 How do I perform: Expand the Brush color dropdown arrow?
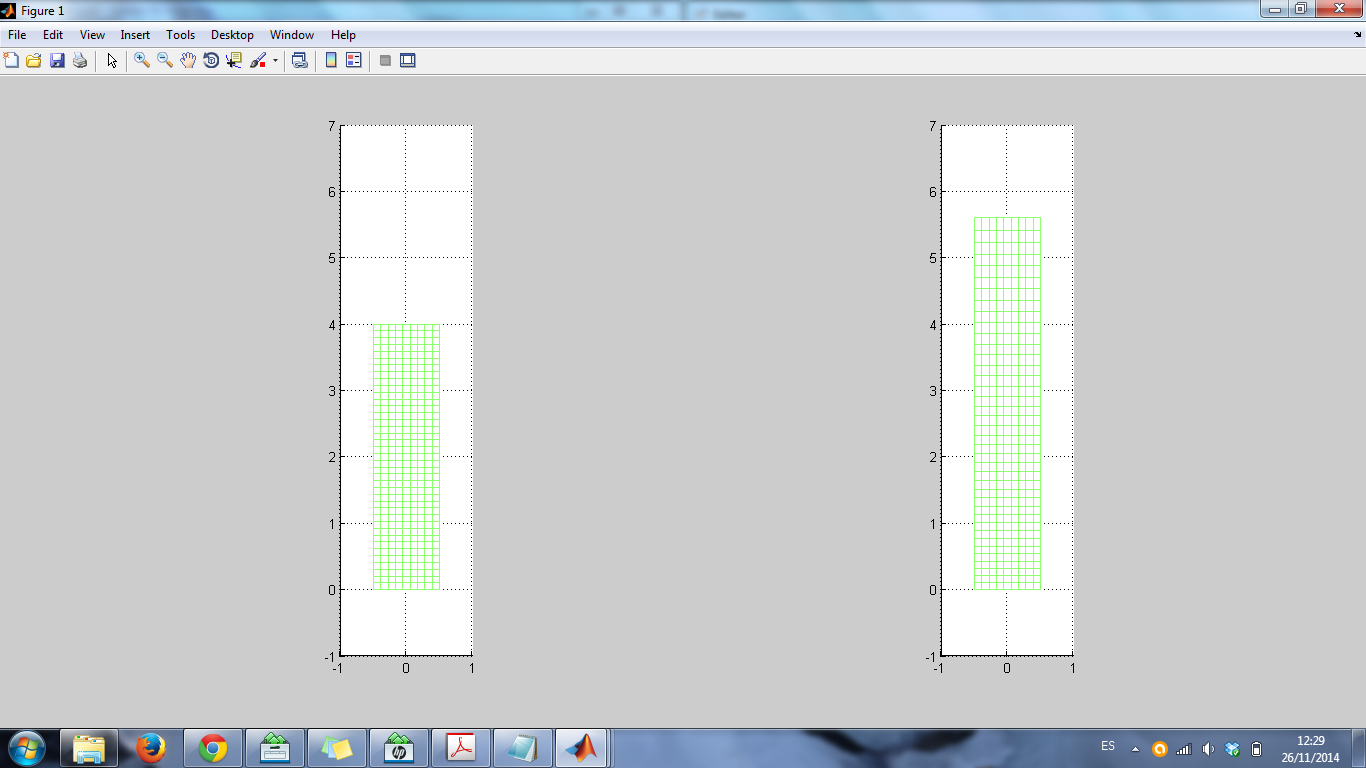pos(275,61)
